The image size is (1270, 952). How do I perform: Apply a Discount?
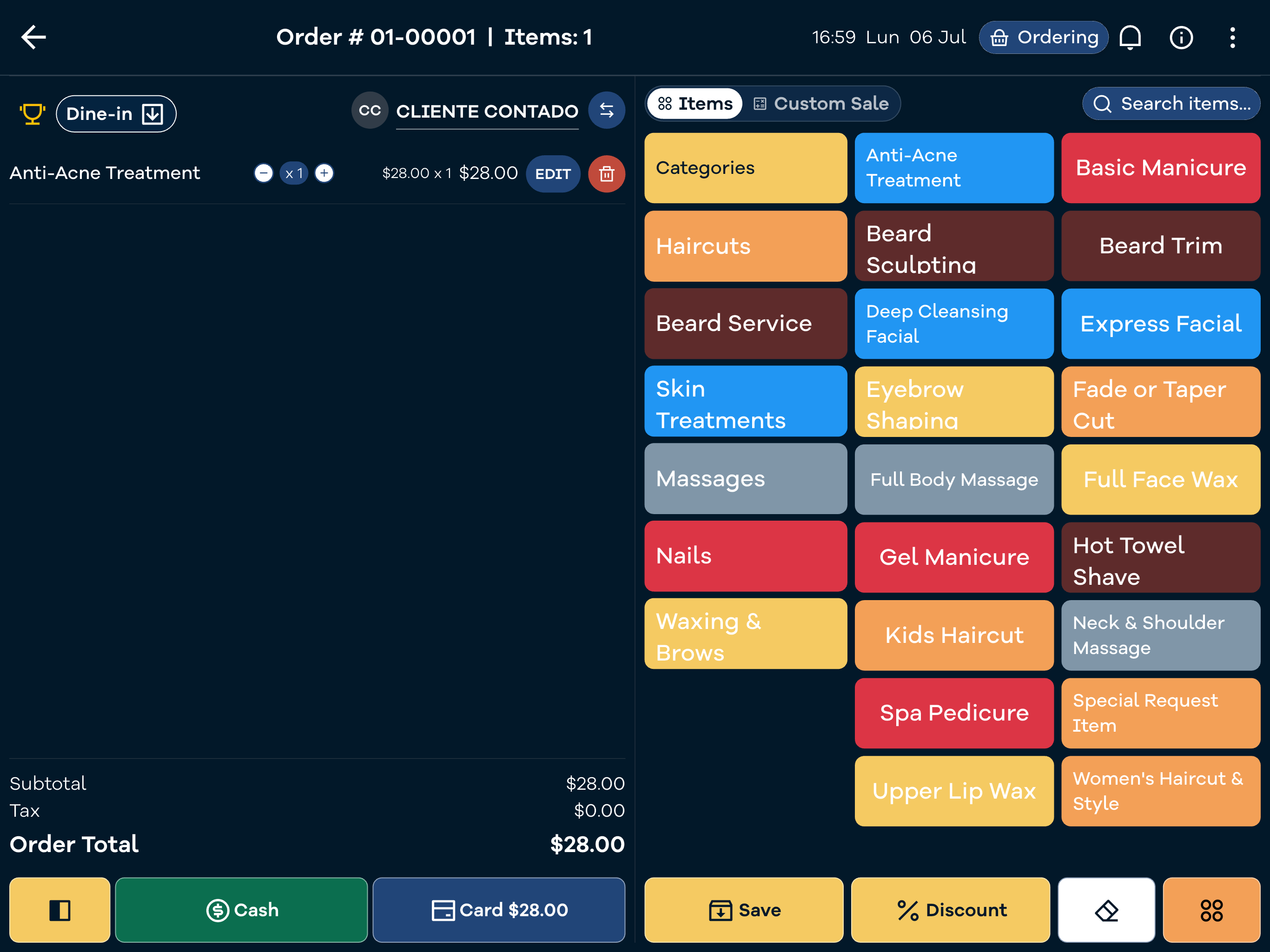[x=950, y=910]
